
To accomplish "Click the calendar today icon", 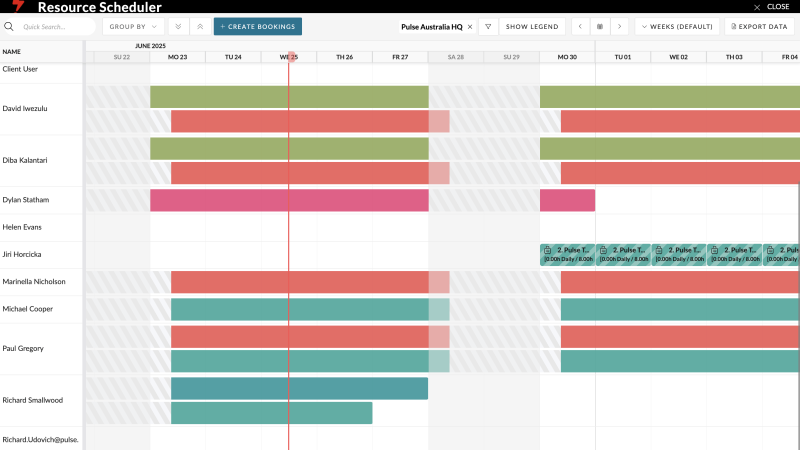I will click(x=599, y=27).
